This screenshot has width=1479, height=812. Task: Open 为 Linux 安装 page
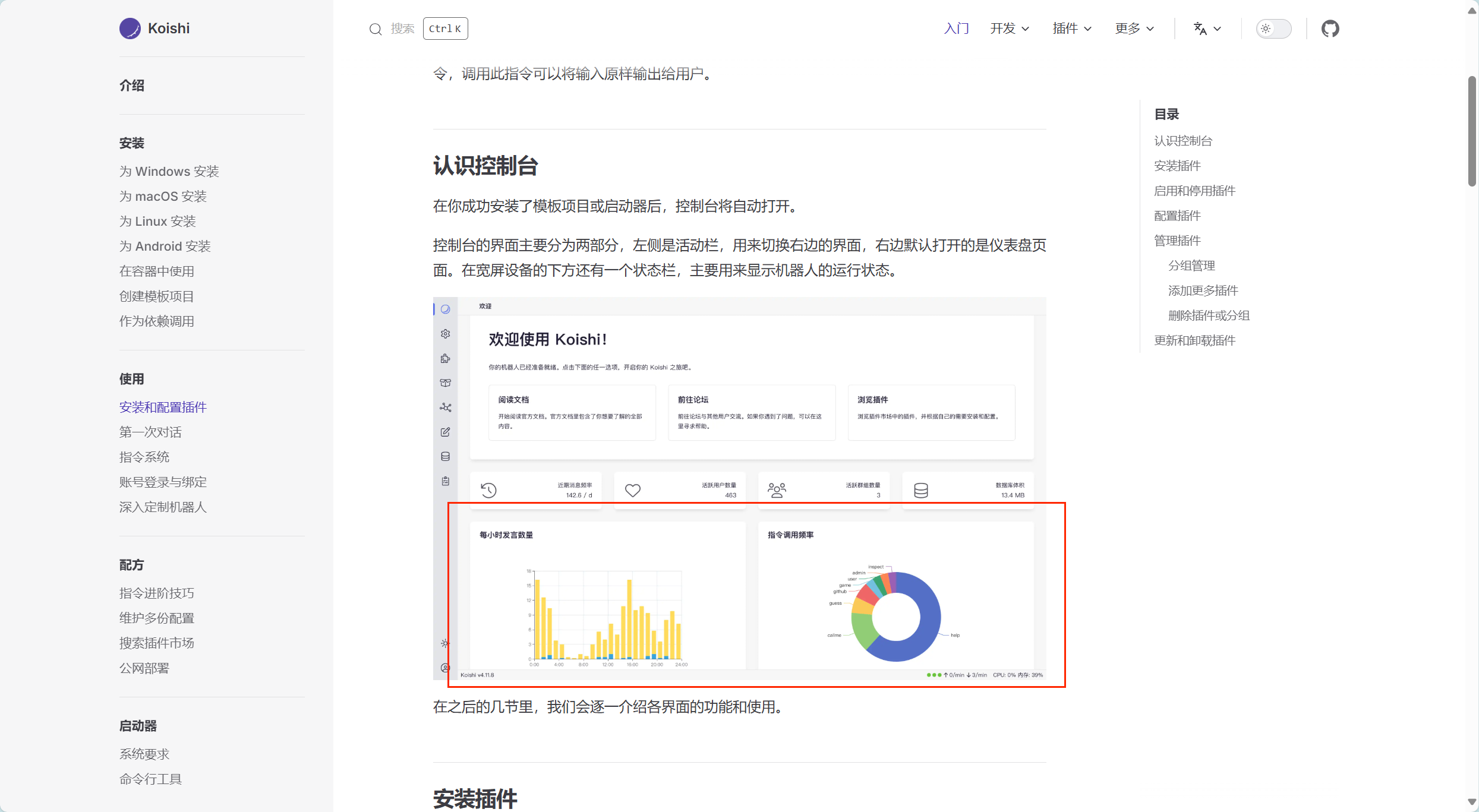tap(157, 222)
